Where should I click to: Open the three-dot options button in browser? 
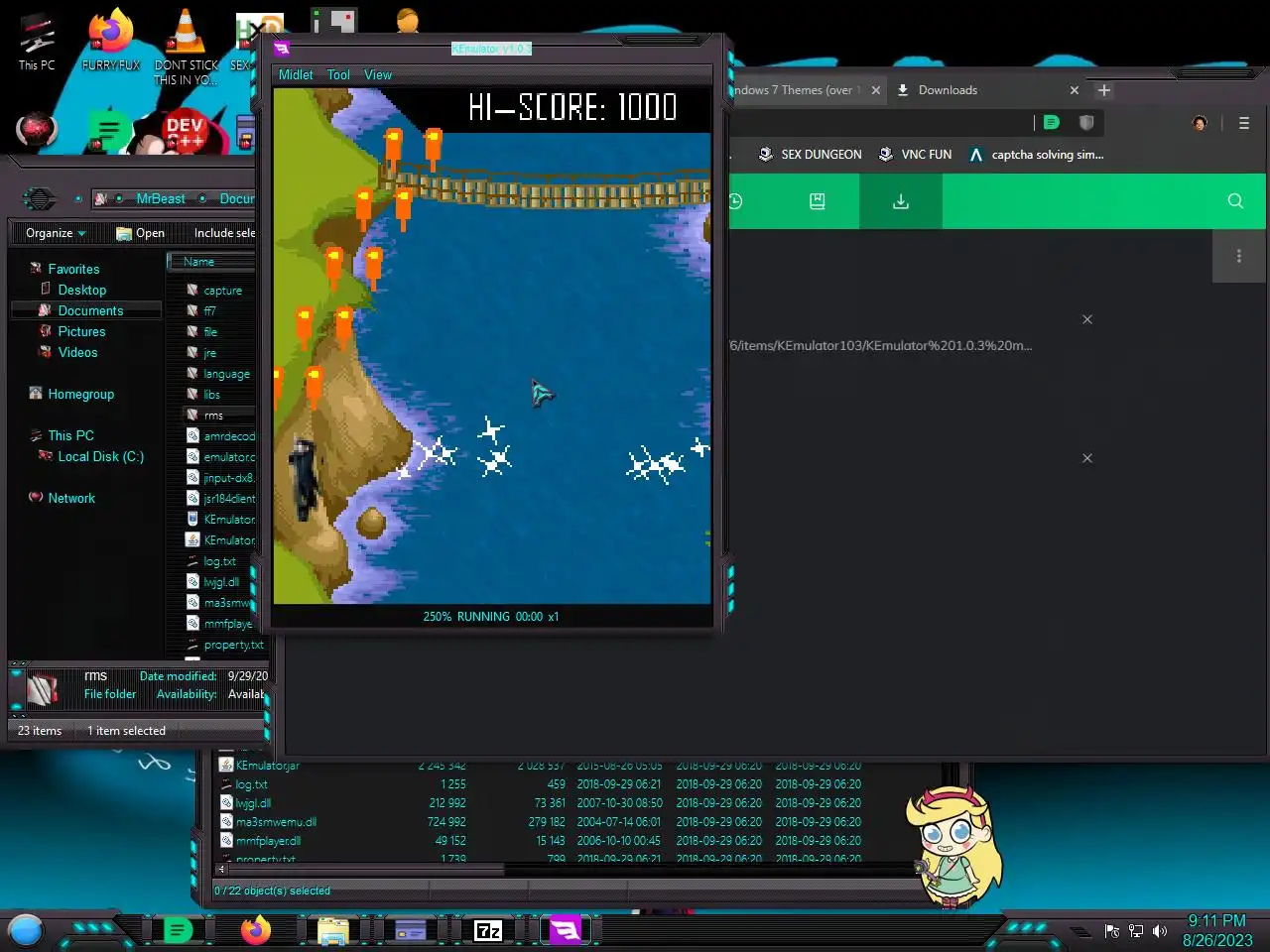[1239, 257]
